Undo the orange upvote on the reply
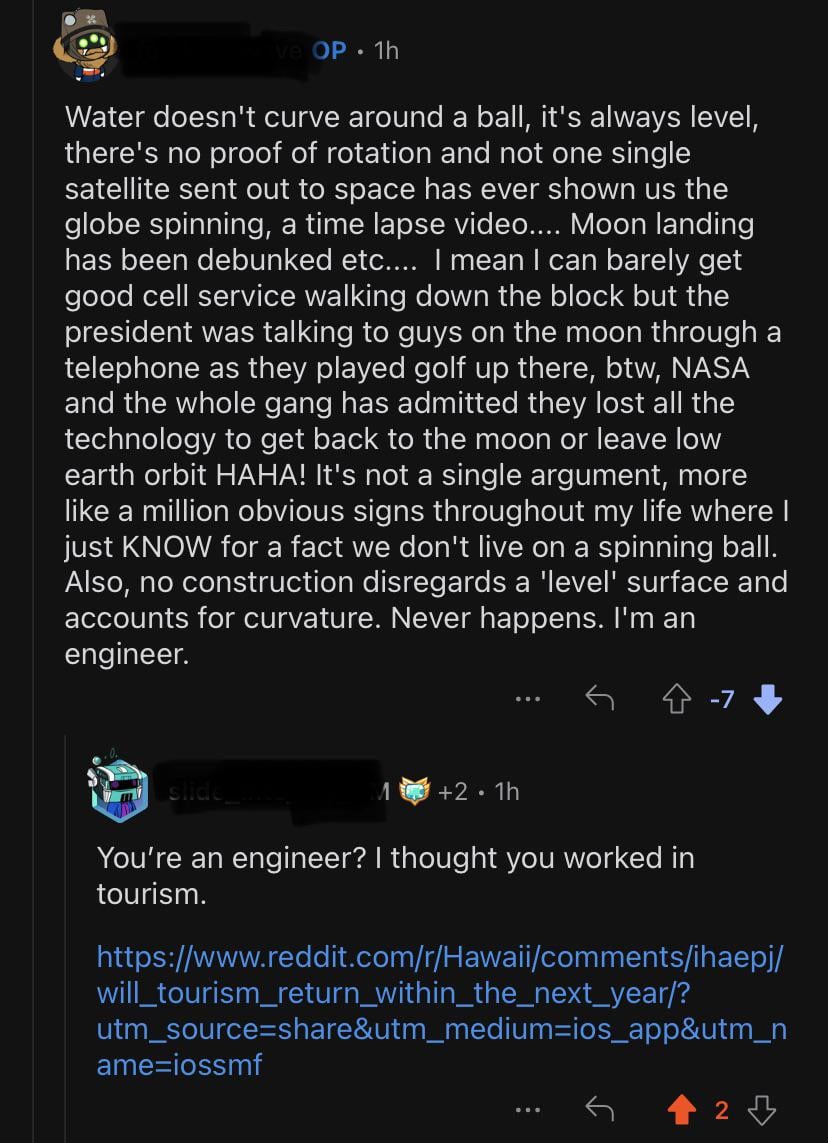The image size is (828, 1143). pos(682,1108)
